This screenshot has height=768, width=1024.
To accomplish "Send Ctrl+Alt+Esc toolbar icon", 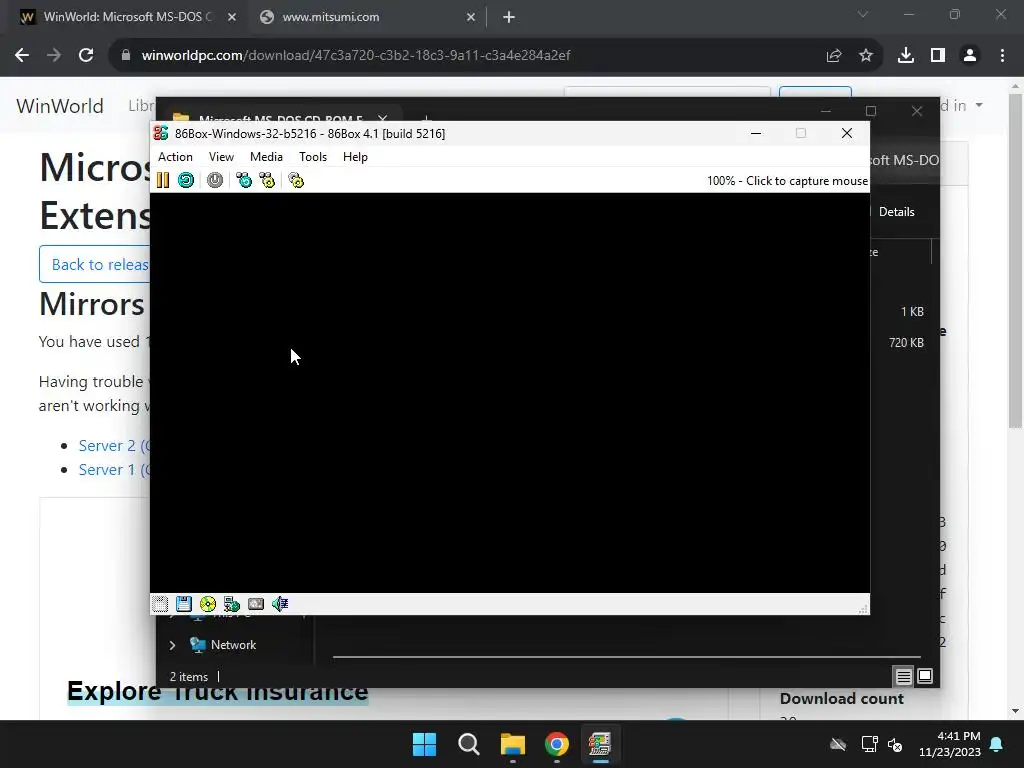I will click(x=267, y=180).
